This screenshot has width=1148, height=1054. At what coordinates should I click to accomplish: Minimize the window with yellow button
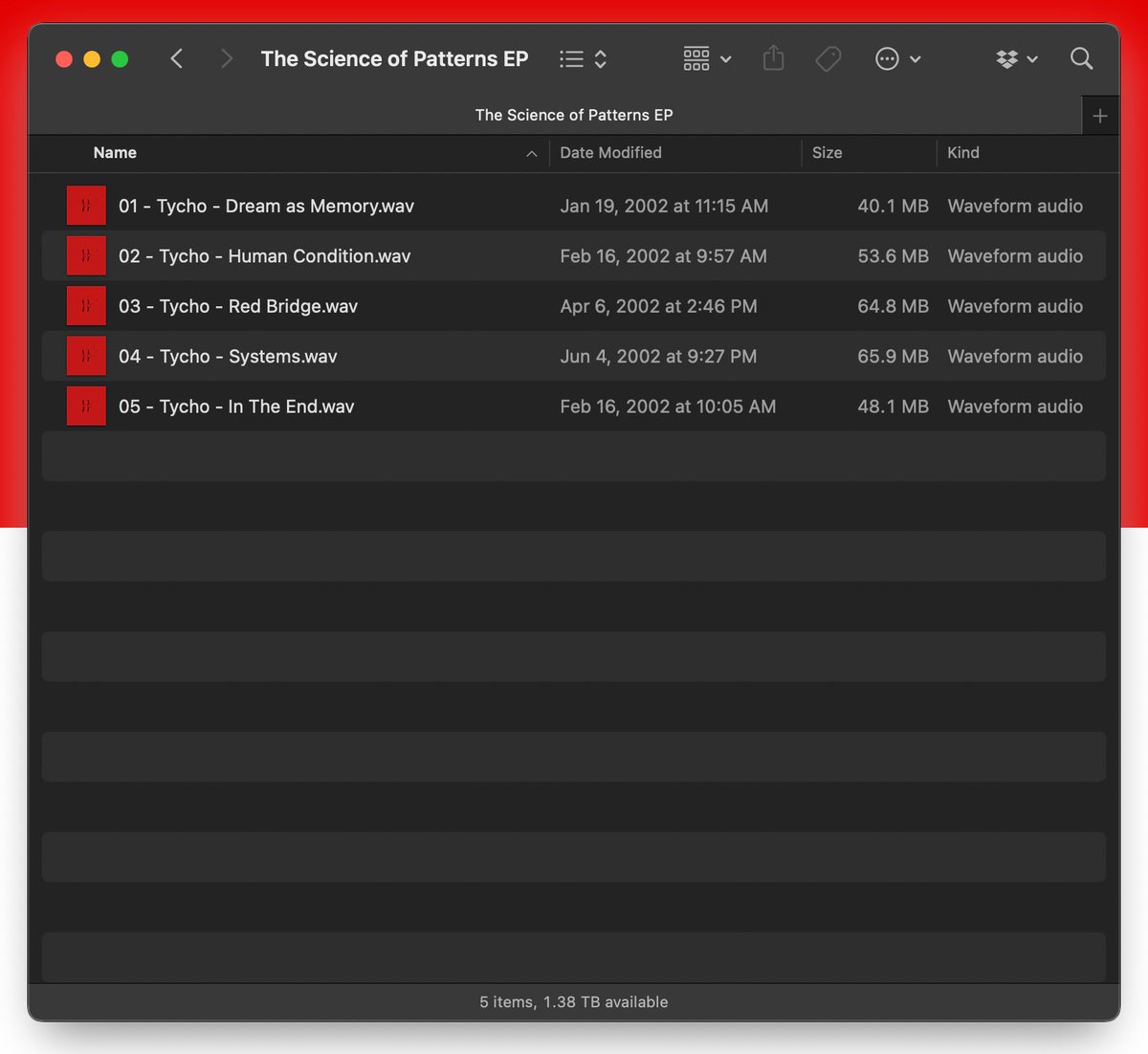pyautogui.click(x=92, y=59)
